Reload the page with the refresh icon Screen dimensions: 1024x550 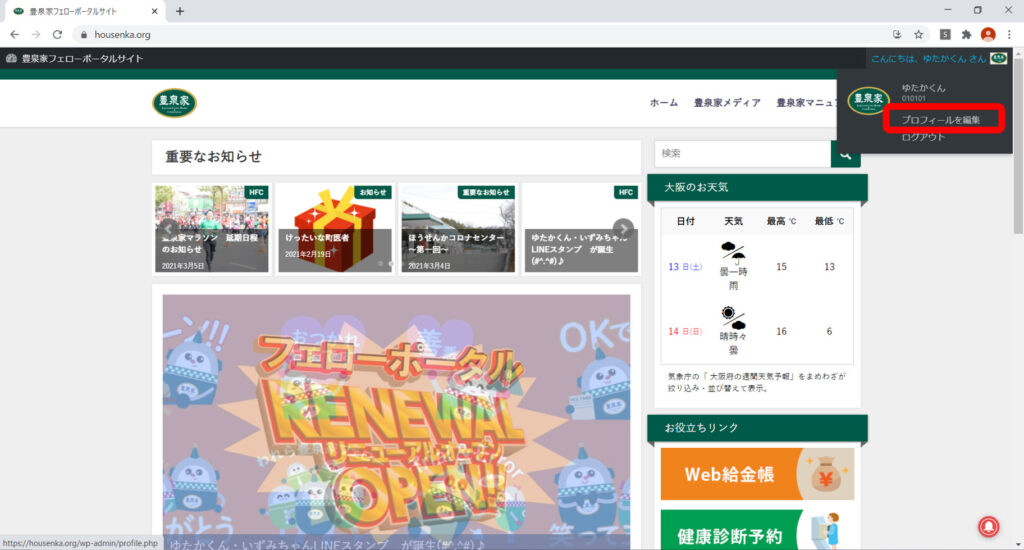coord(57,34)
